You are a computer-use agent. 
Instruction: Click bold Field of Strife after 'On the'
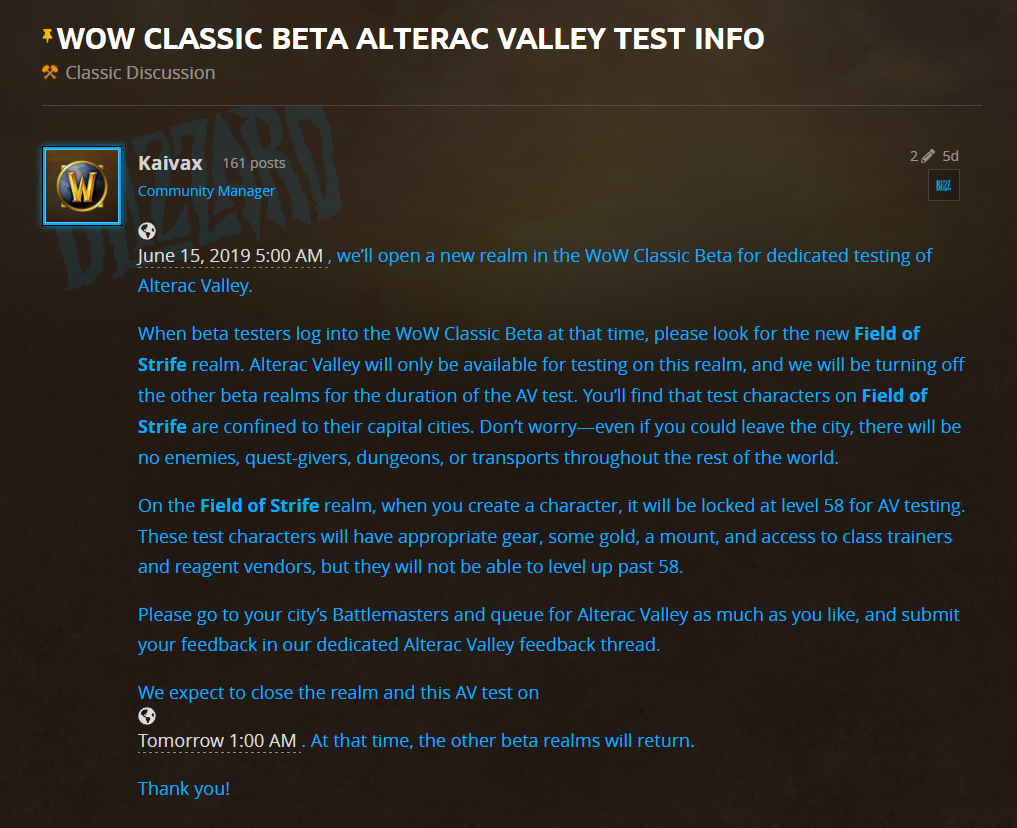[259, 505]
